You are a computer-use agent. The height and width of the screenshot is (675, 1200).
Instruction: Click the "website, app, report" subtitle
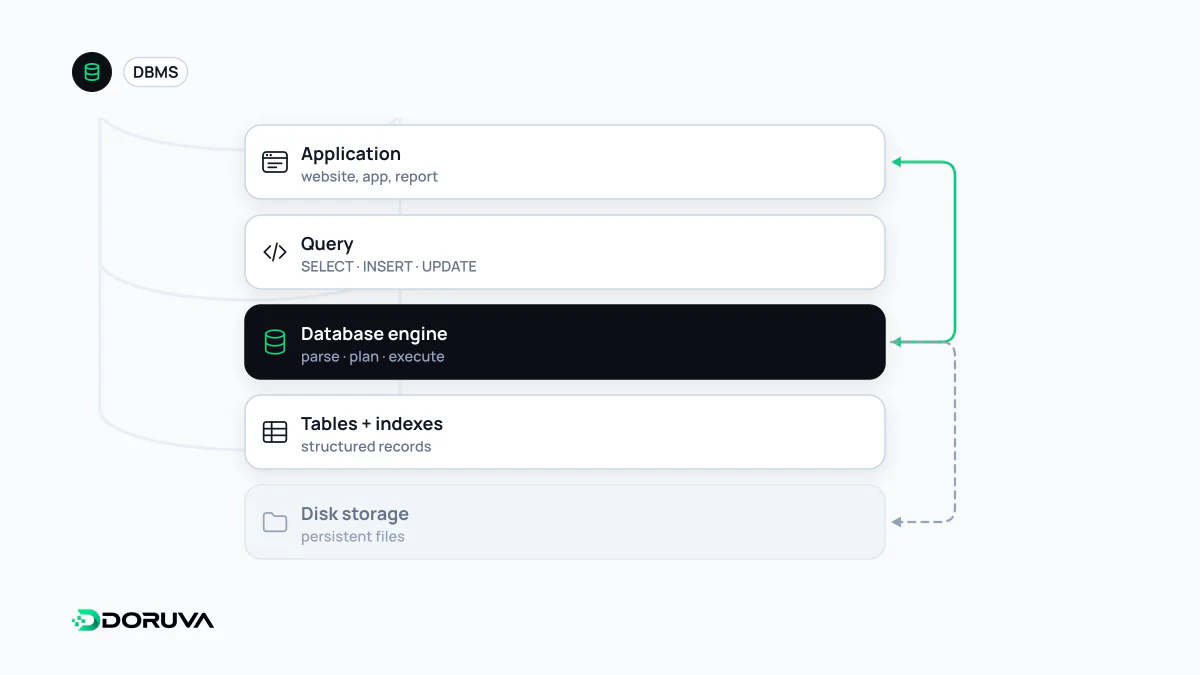pos(369,177)
